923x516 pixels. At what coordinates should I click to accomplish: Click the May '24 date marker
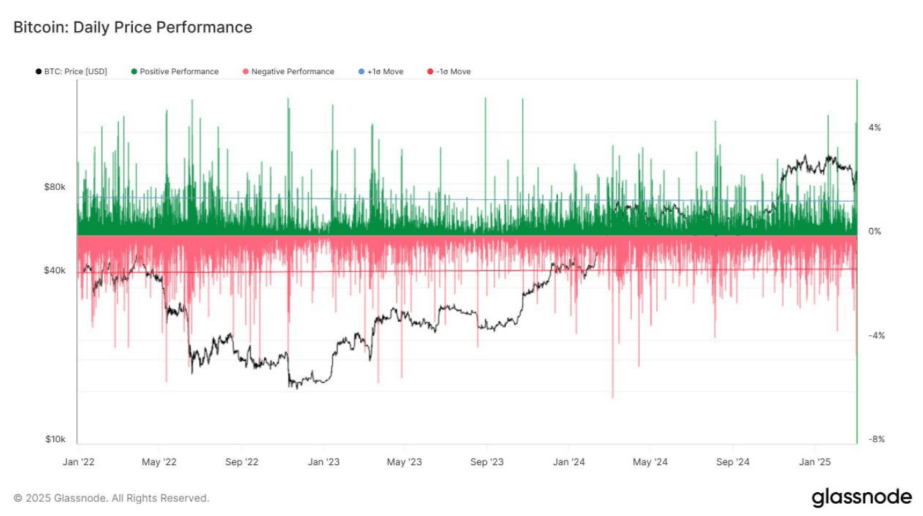(x=651, y=462)
